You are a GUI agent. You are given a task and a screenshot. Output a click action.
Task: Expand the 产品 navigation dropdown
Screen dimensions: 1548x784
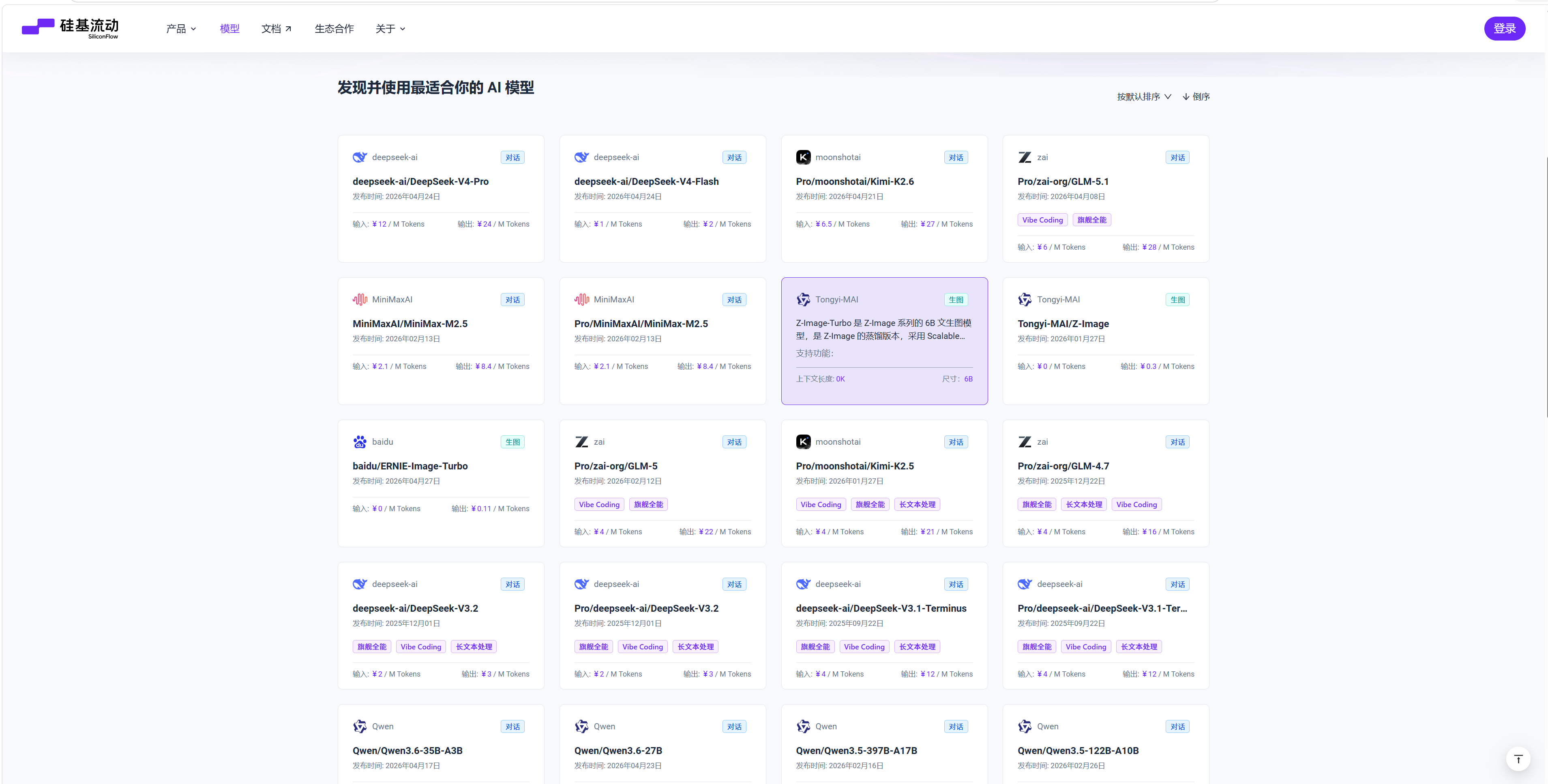[181, 29]
